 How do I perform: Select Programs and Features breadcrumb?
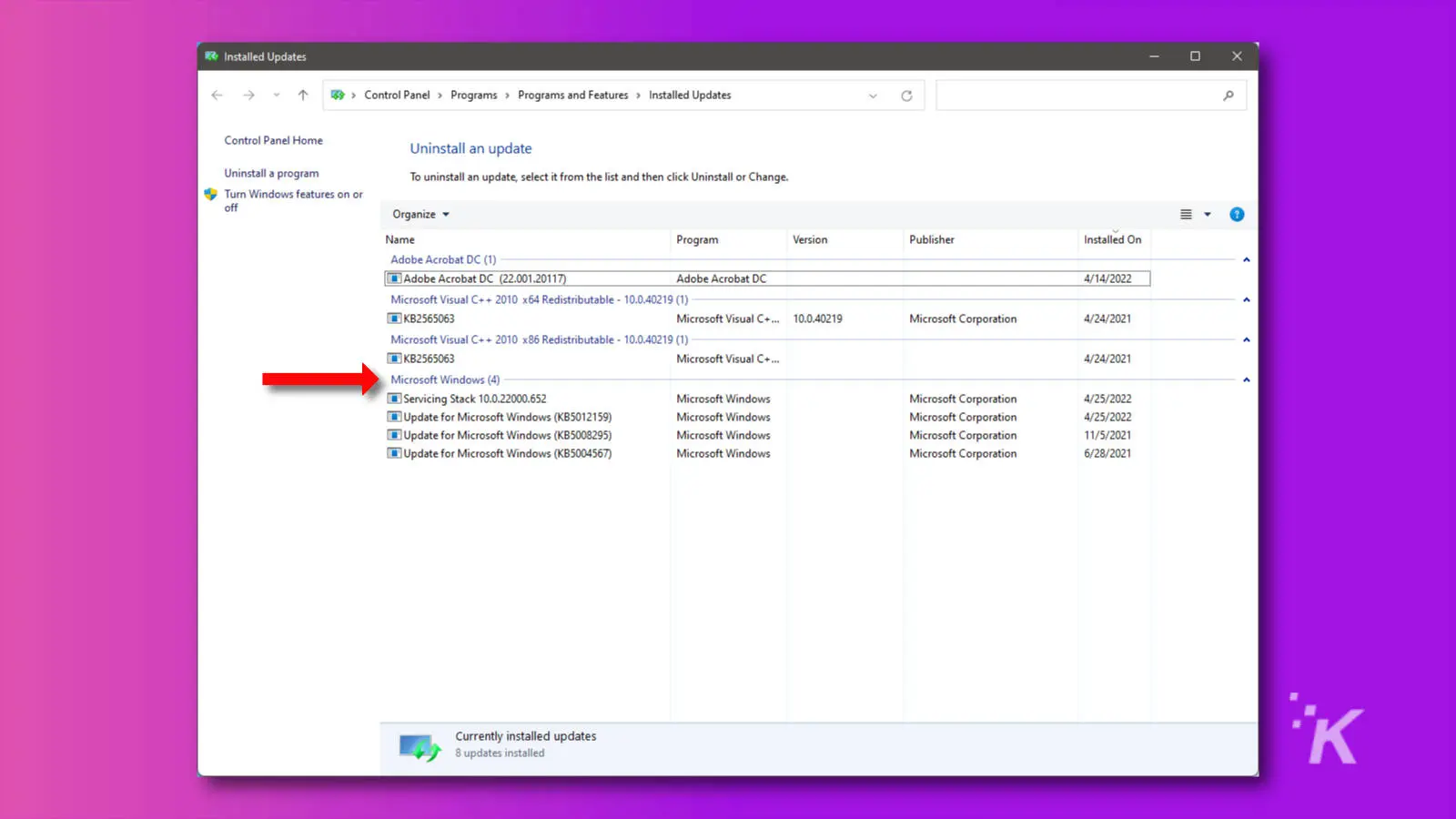573,95
